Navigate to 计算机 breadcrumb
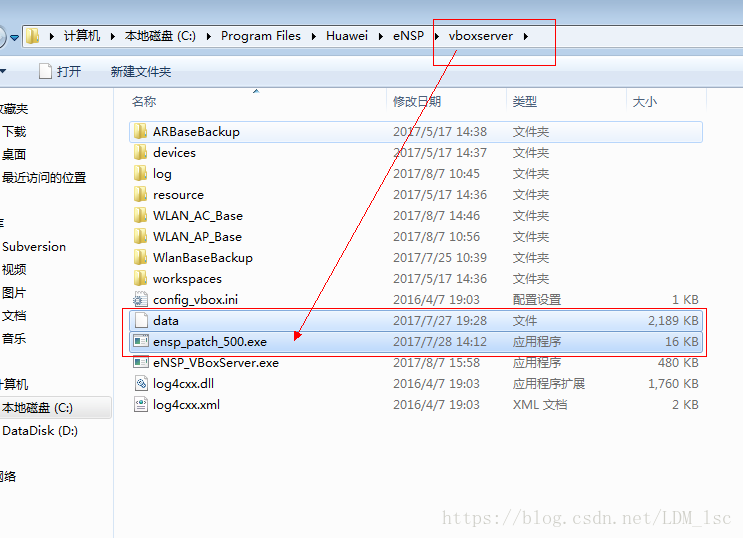The height and width of the screenshot is (538, 743). 82,36
